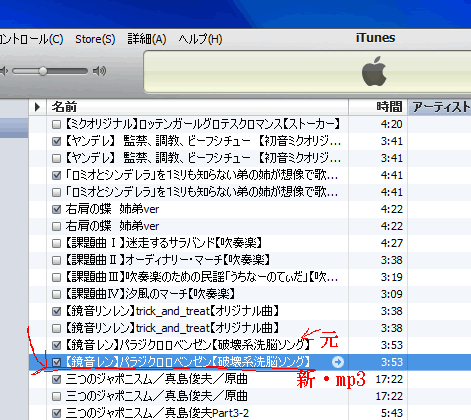
Task: Click the volume slider knob
Action: [x=43, y=71]
